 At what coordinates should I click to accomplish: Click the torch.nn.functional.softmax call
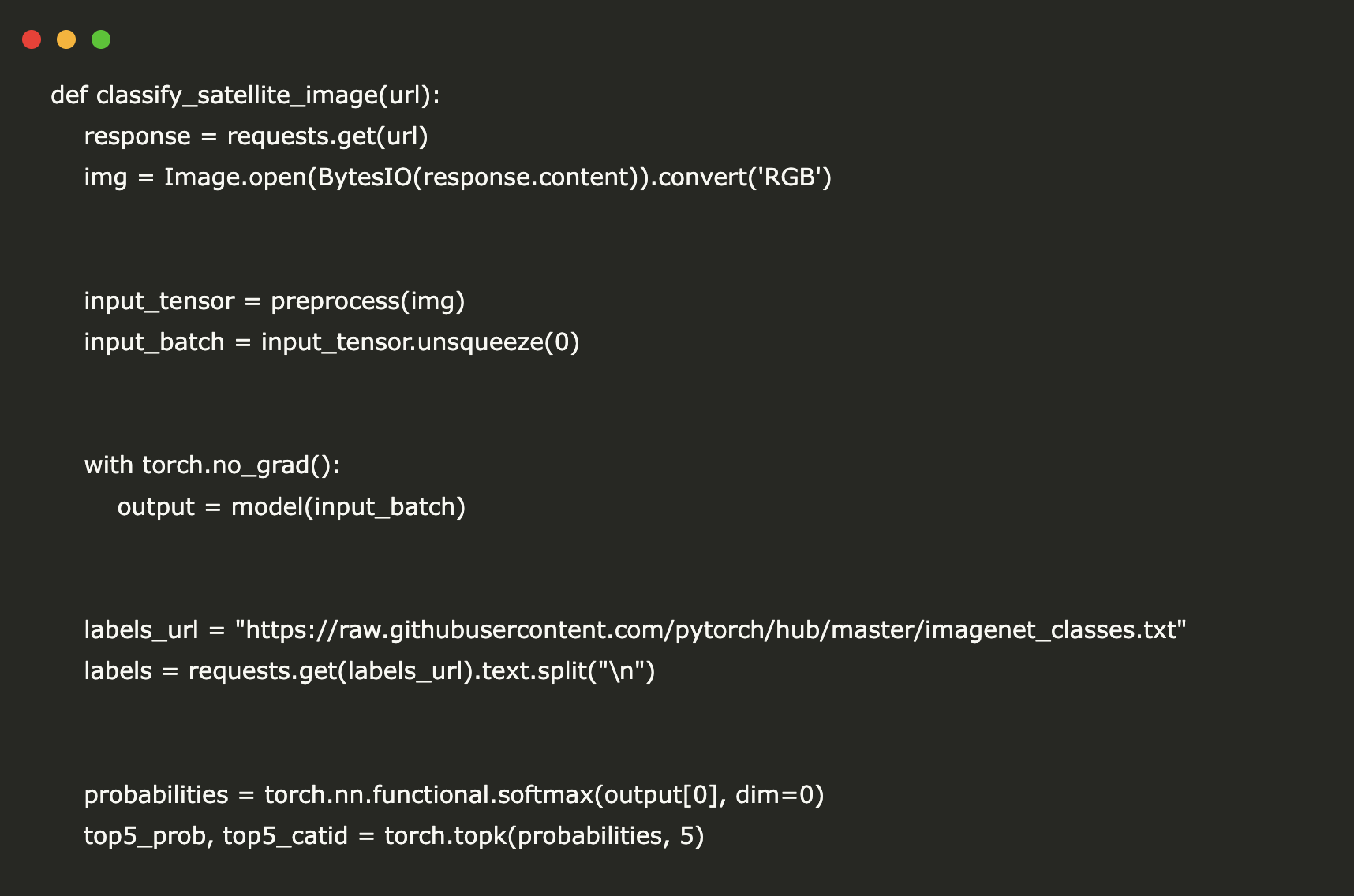coord(428,795)
